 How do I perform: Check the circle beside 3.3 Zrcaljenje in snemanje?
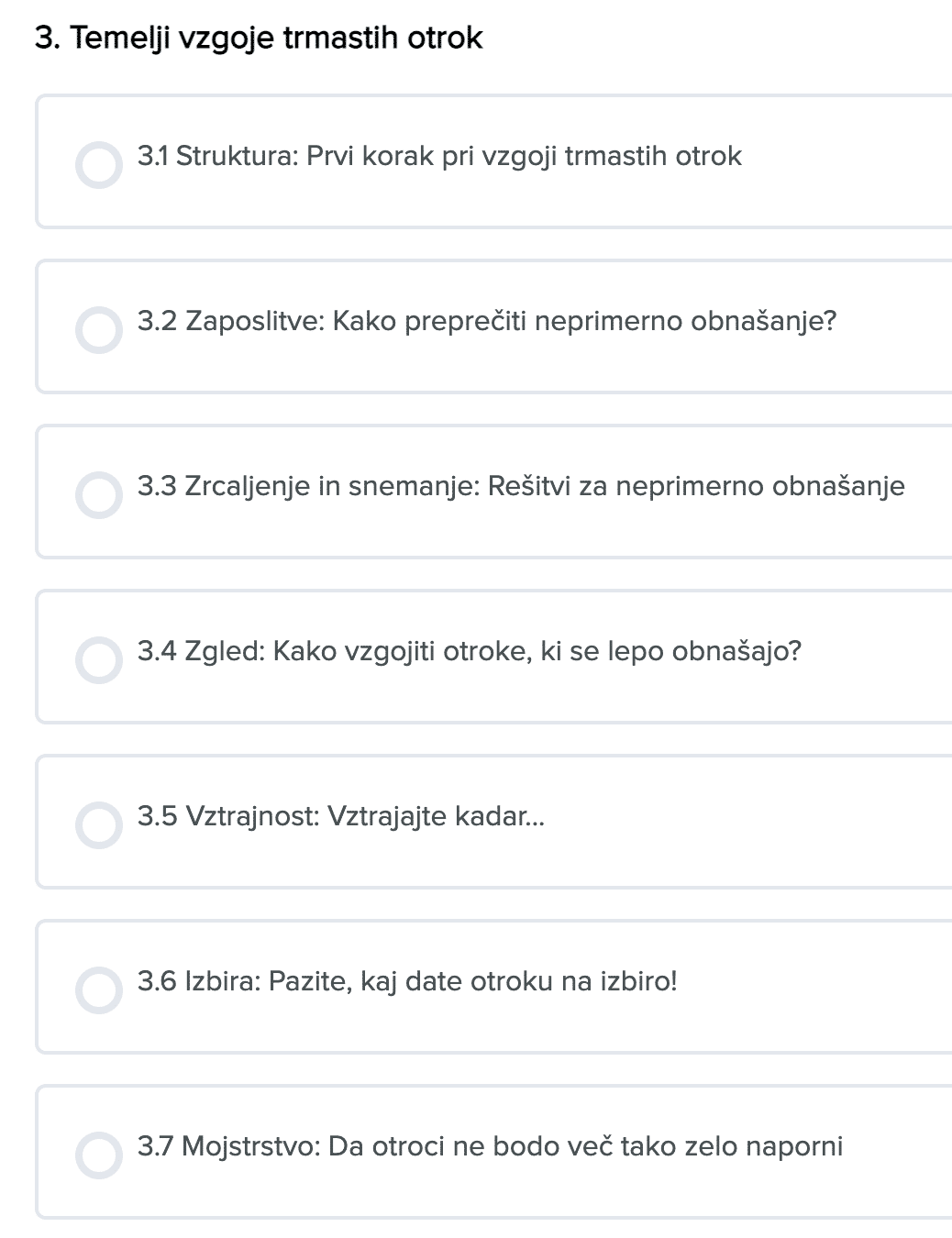tap(99, 495)
